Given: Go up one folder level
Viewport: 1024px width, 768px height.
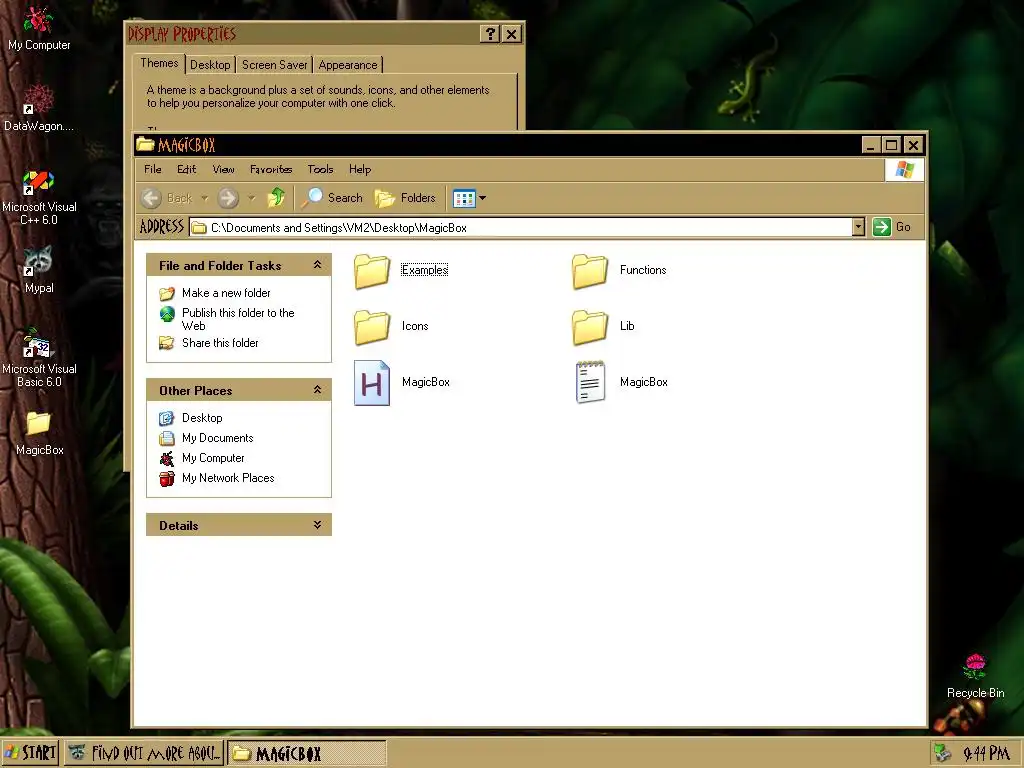Looking at the screenshot, I should pyautogui.click(x=276, y=197).
